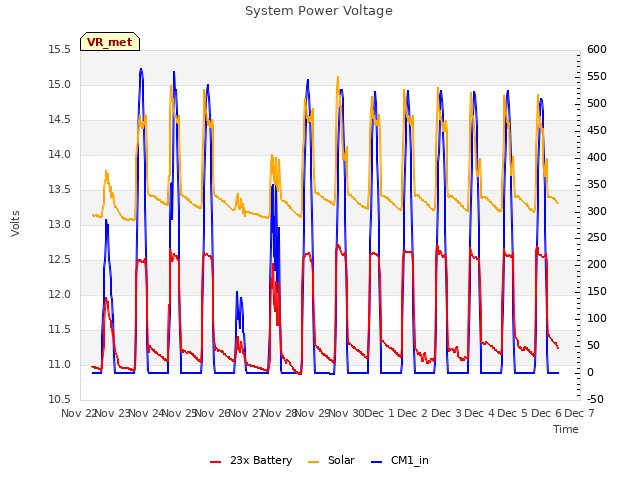Screen dimensions: 640x480
Task: Click the Dec 2 date tick label
Action: pyautogui.click(x=413, y=414)
